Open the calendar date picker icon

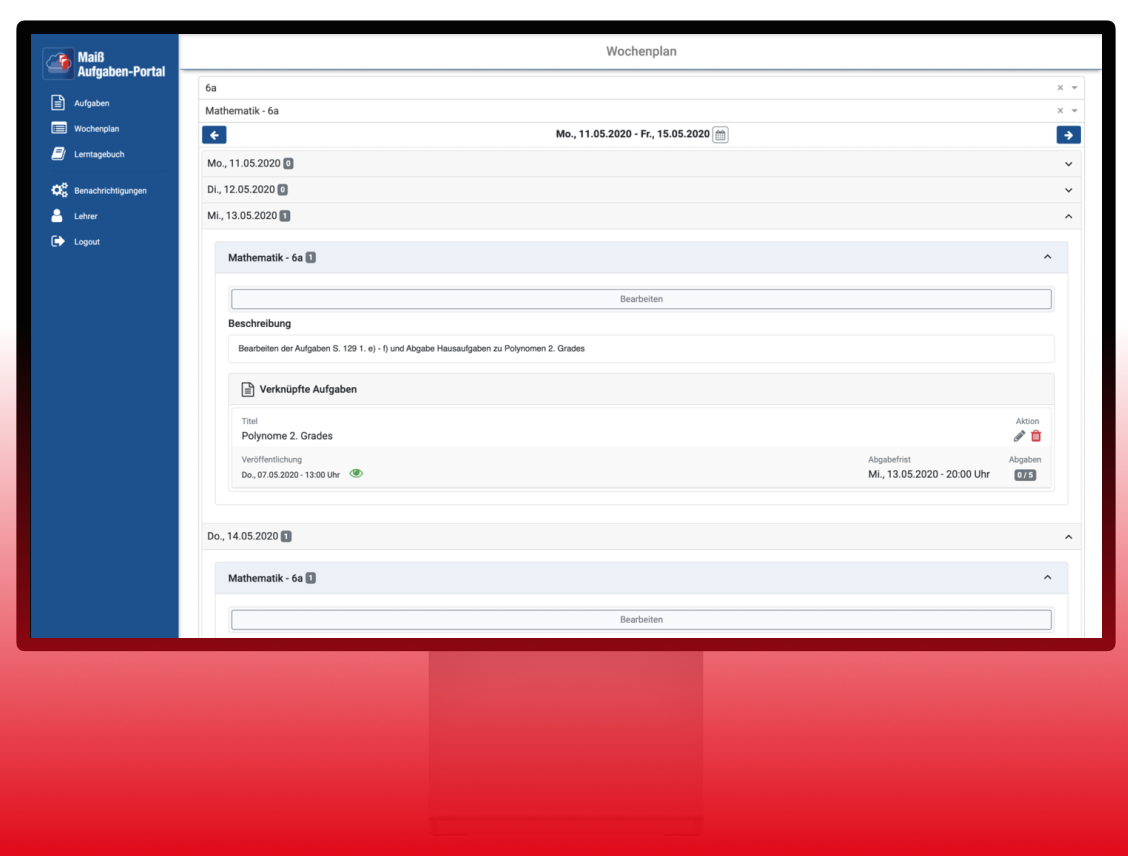[720, 135]
